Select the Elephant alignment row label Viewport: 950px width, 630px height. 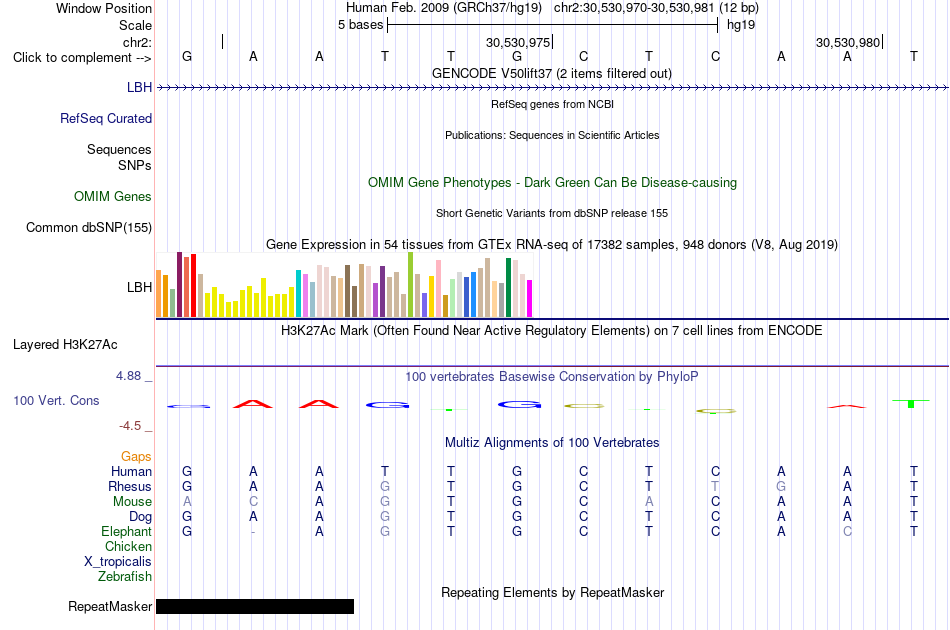(x=126, y=531)
